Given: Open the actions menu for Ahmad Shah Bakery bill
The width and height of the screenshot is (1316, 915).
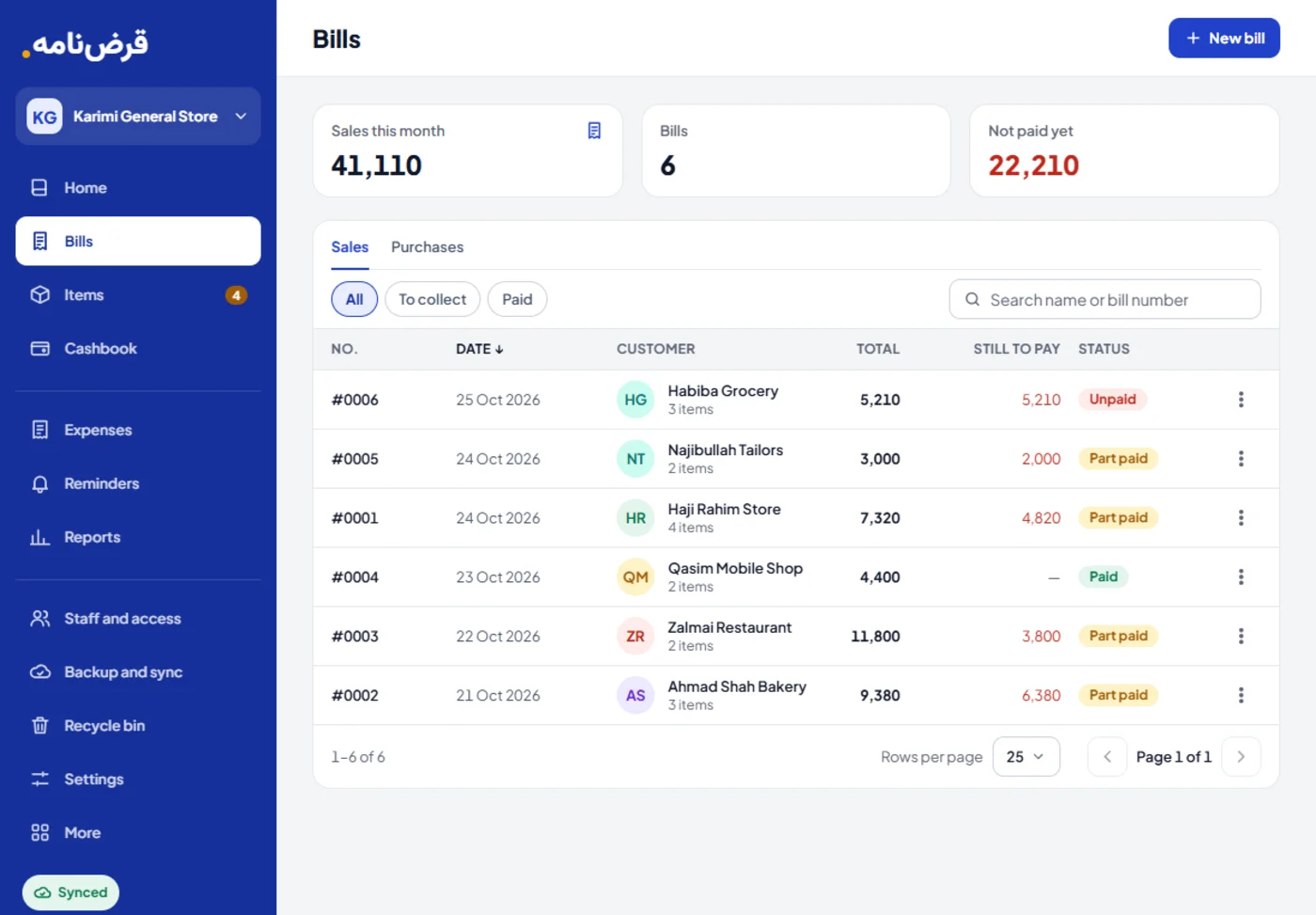Looking at the screenshot, I should (1241, 696).
